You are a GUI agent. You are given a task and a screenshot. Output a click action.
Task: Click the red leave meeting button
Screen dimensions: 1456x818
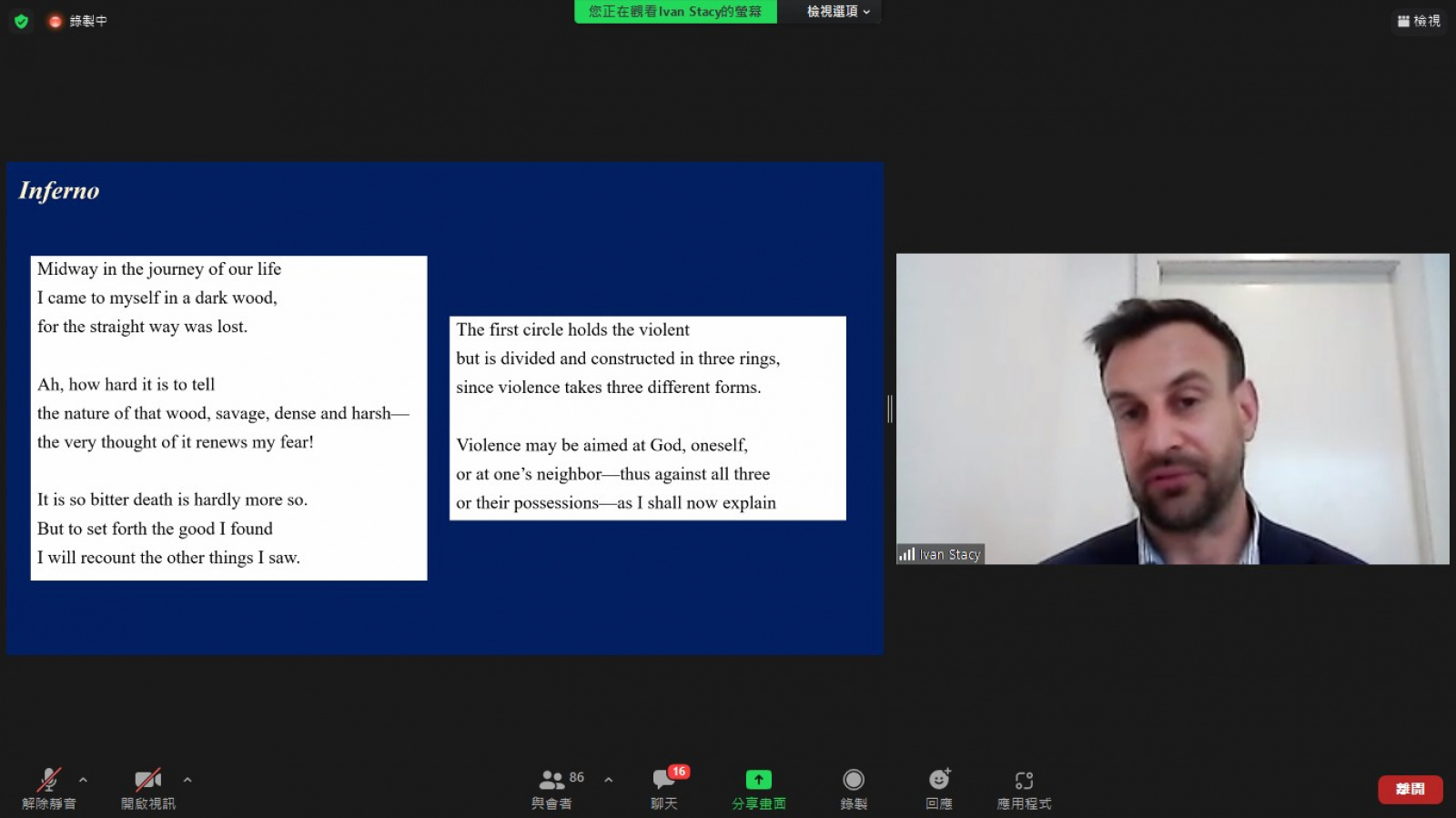1410,789
